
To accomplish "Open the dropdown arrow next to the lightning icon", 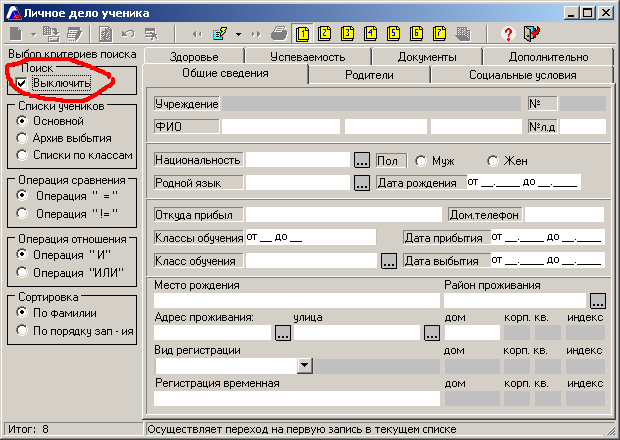I will coord(238,34).
